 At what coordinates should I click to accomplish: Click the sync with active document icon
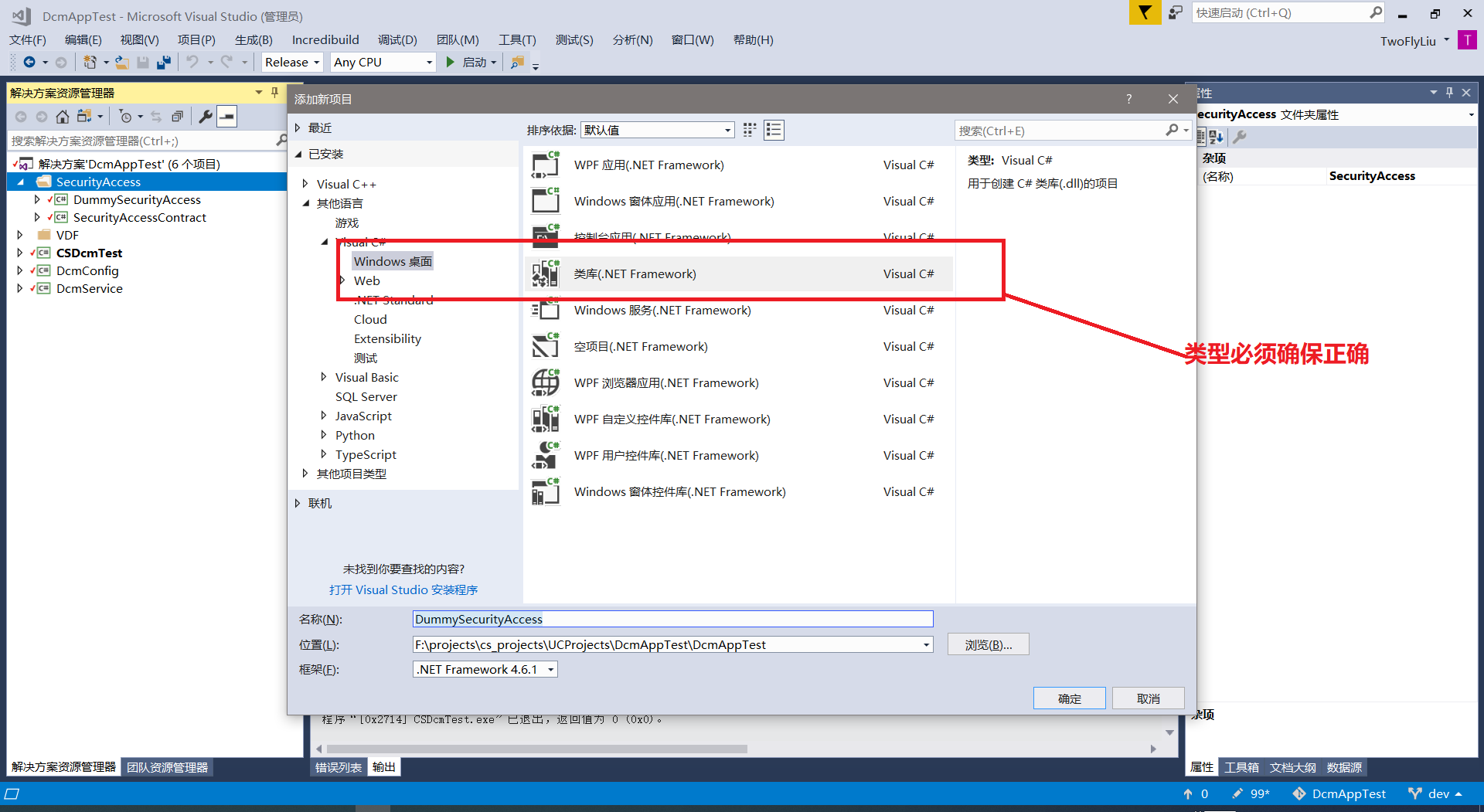click(156, 117)
